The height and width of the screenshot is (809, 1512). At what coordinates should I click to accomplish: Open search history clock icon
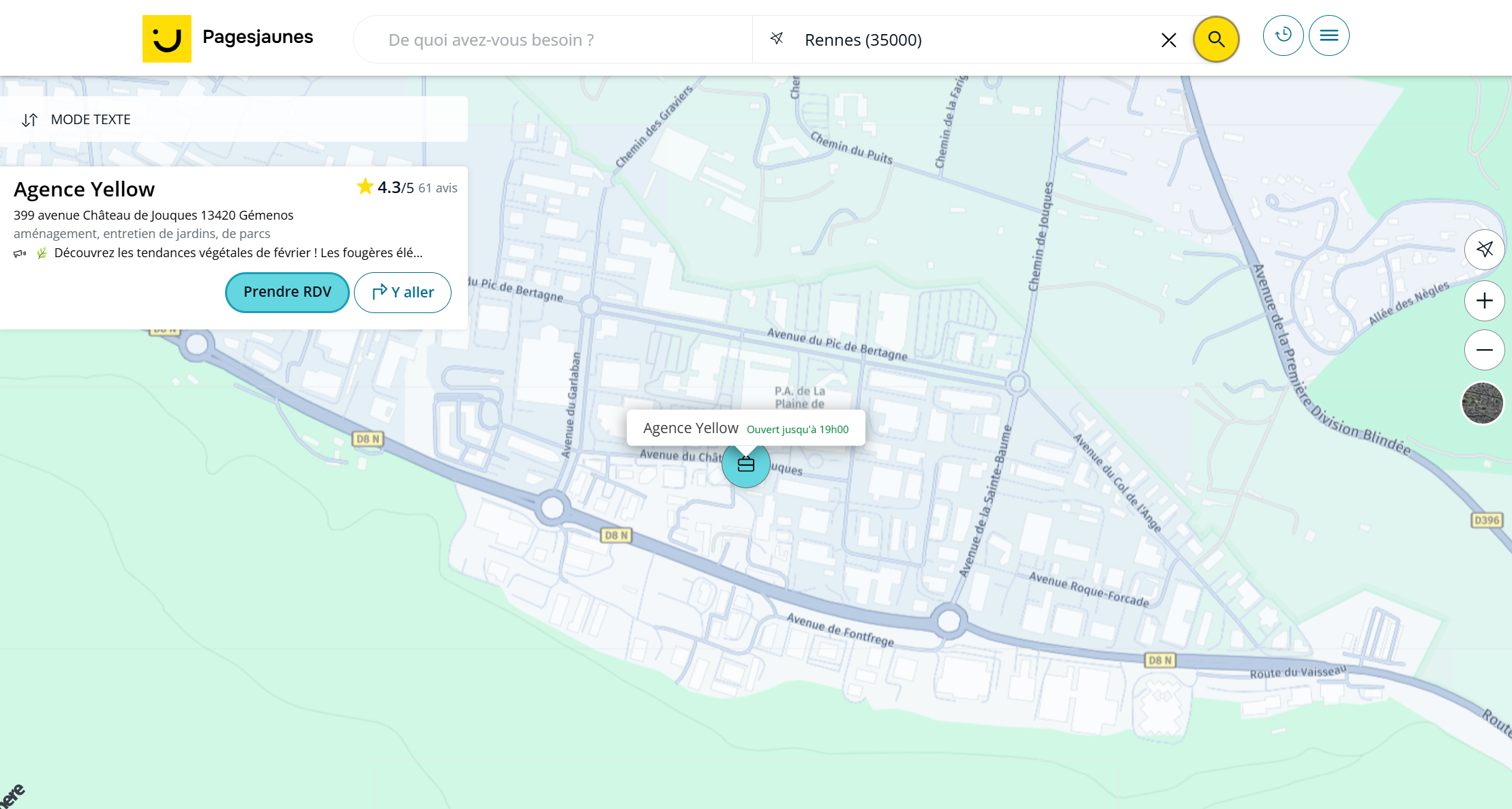1283,35
